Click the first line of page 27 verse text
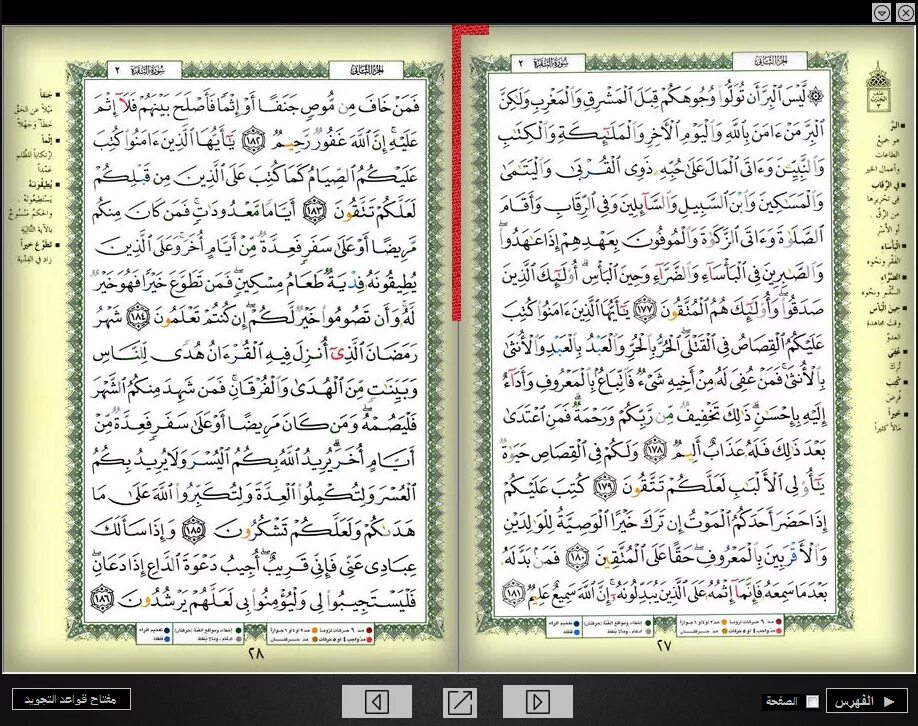Image resolution: width=918 pixels, height=726 pixels. coord(663,97)
